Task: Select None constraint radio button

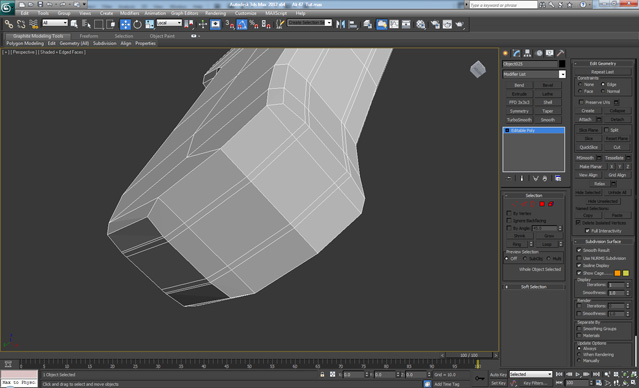Action: pos(580,84)
